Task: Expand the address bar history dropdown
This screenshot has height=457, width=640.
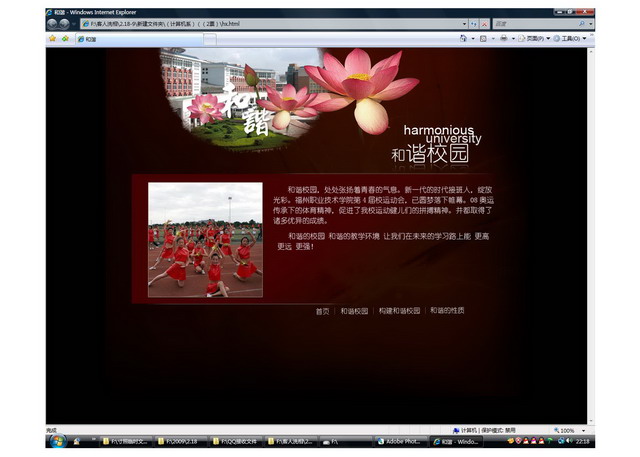Action: [x=463, y=23]
